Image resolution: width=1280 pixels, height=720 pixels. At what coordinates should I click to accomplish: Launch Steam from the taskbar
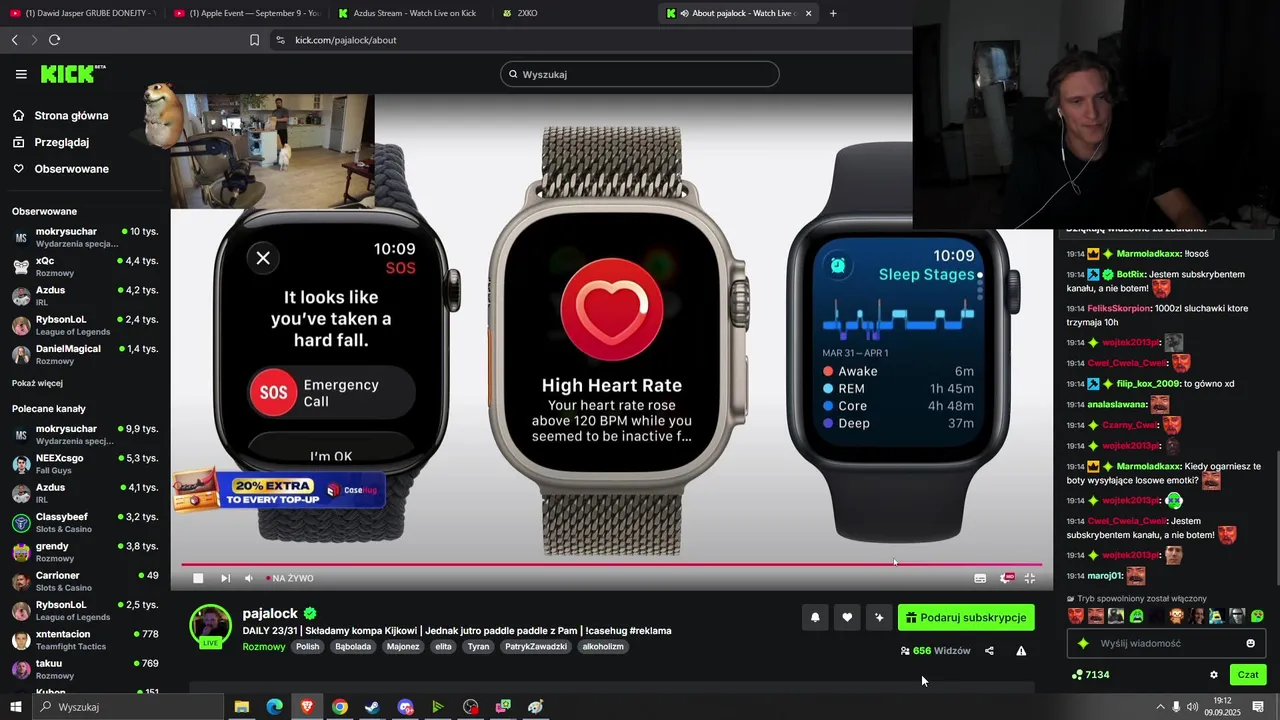[x=372, y=707]
